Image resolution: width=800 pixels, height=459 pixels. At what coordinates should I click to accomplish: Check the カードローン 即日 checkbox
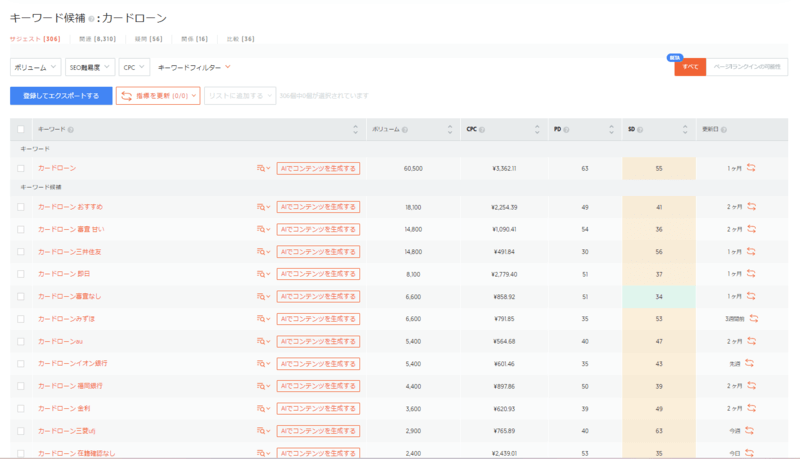[x=21, y=274]
